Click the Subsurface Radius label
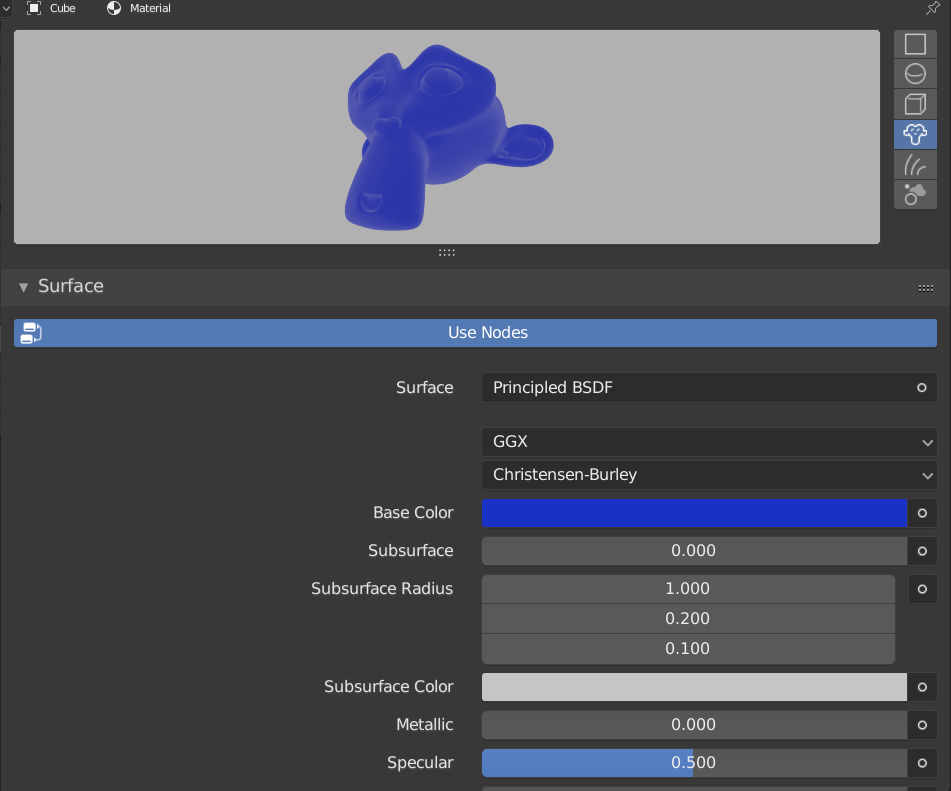 382,589
